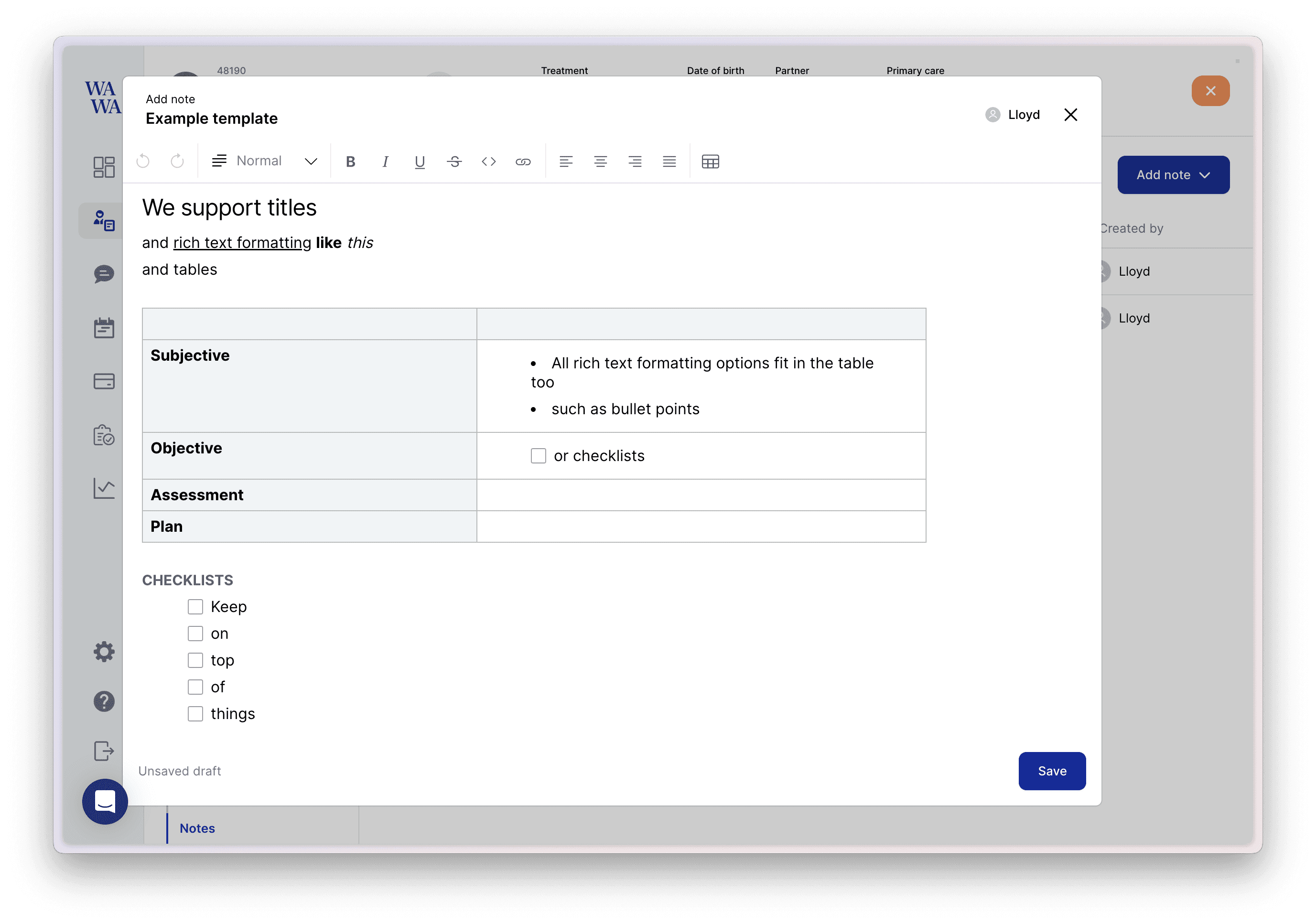Toggle bold formatting in toolbar
Screen dimensions: 1316x924
[351, 161]
